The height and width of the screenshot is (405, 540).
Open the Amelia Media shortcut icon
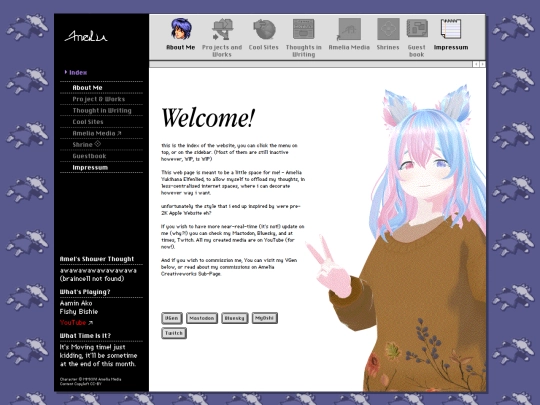pyautogui.click(x=349, y=29)
